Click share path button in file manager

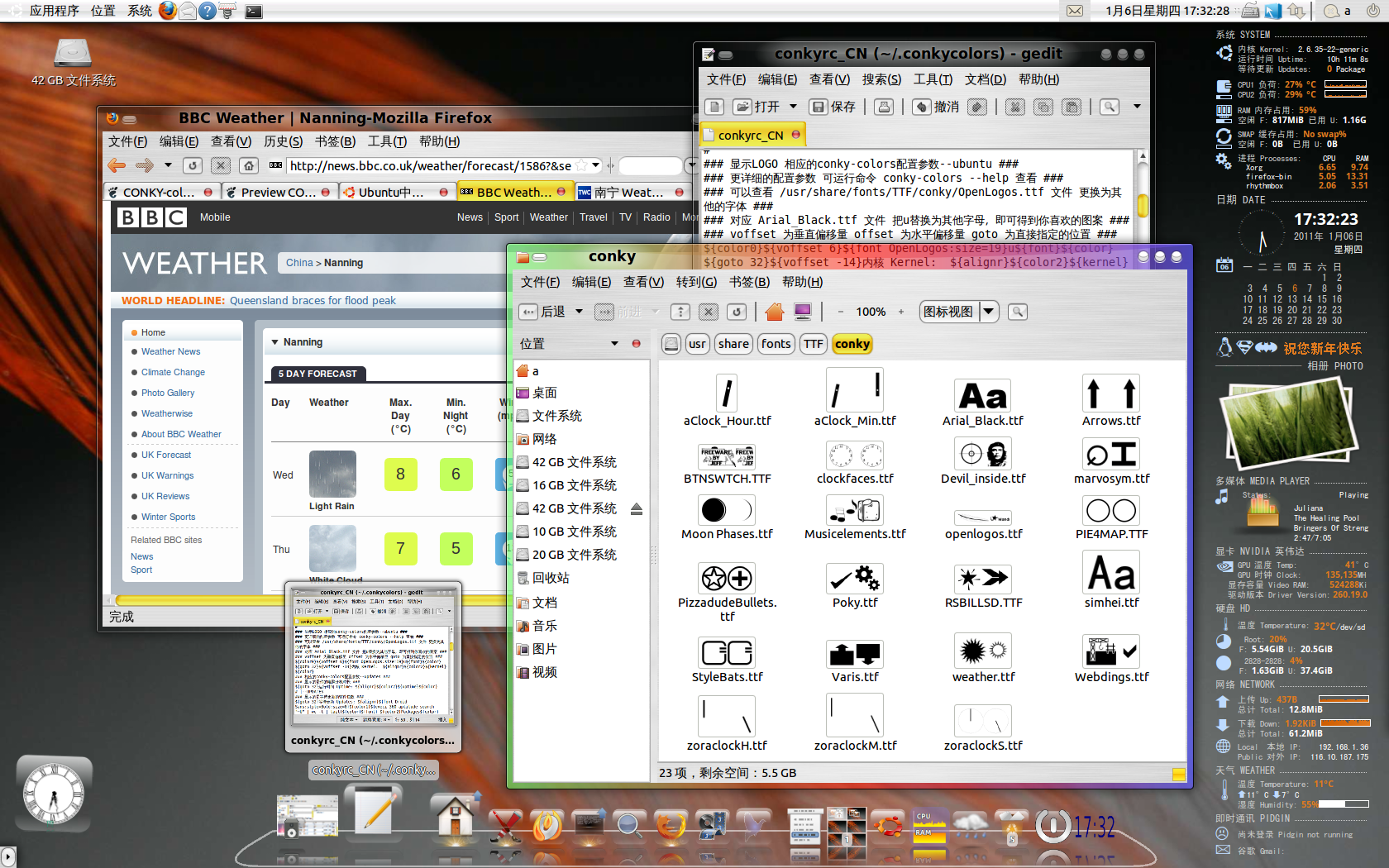click(x=733, y=344)
